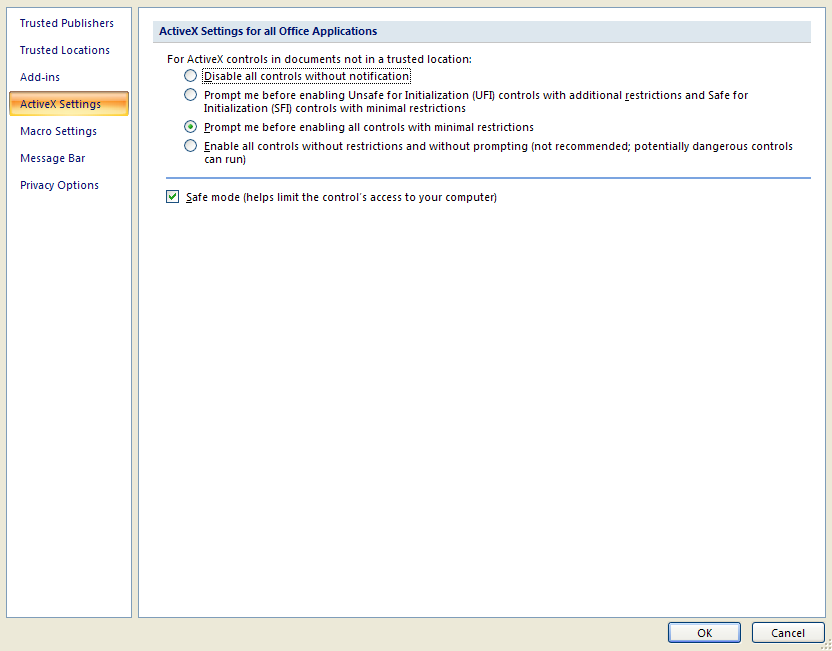The height and width of the screenshot is (651, 832).
Task: Click the Cancel button
Action: pos(787,632)
